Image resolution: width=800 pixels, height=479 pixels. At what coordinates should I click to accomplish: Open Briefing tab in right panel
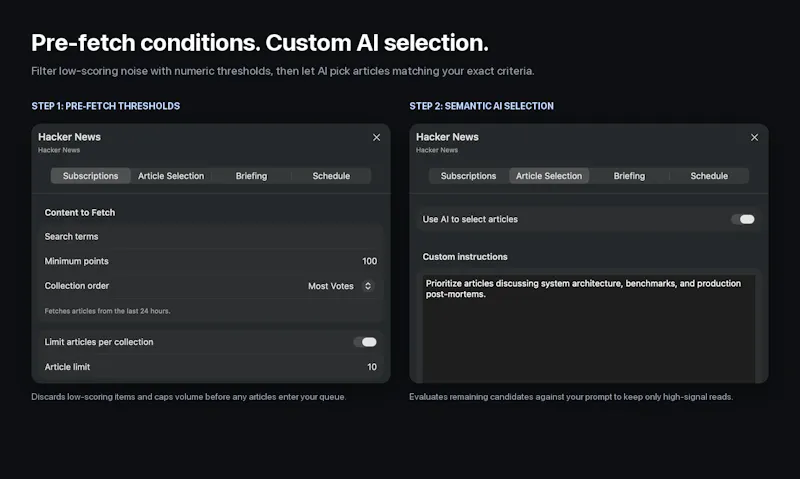(x=629, y=175)
